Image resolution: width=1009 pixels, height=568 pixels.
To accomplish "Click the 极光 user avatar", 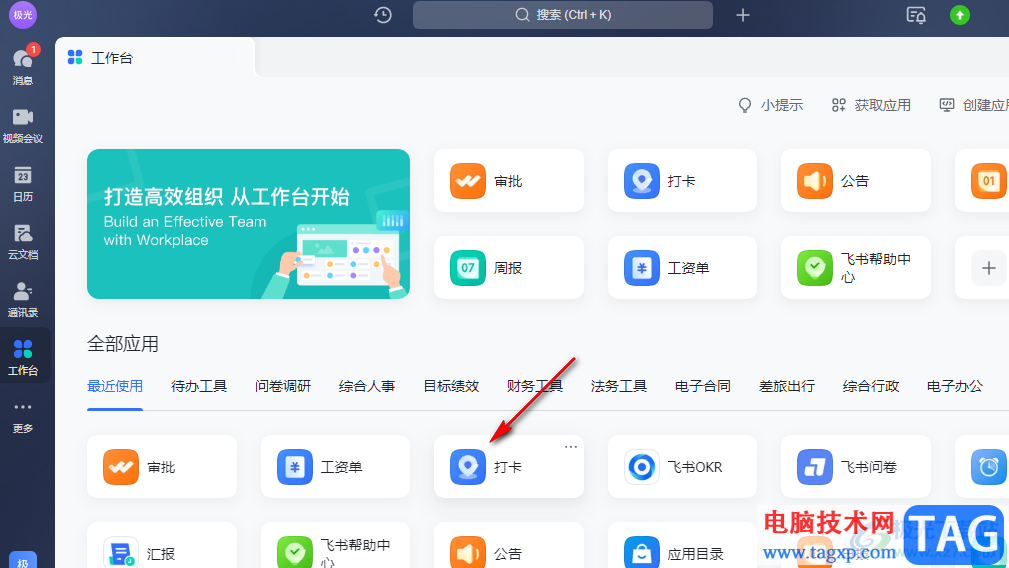I will click(23, 14).
